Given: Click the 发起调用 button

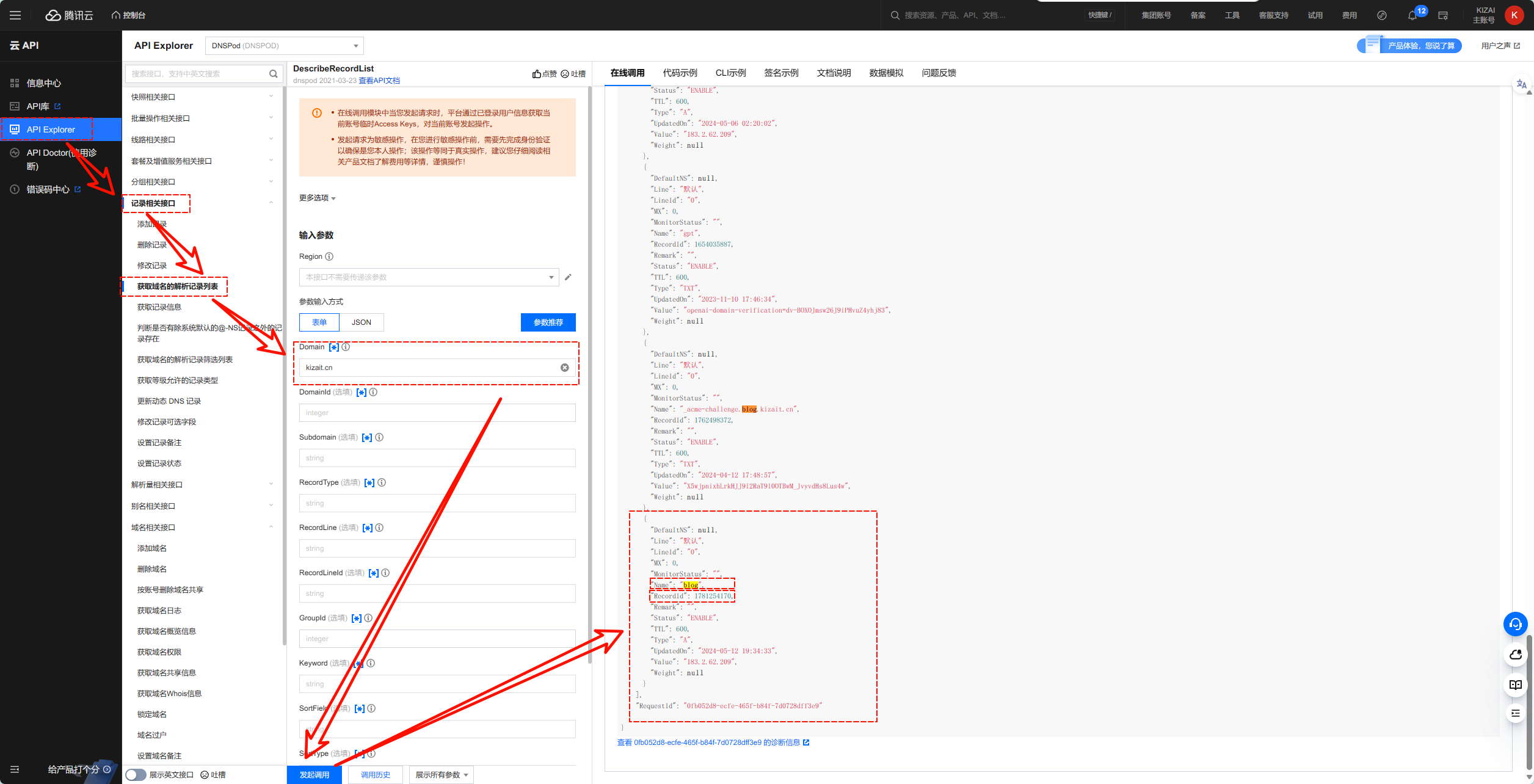Looking at the screenshot, I should [314, 775].
